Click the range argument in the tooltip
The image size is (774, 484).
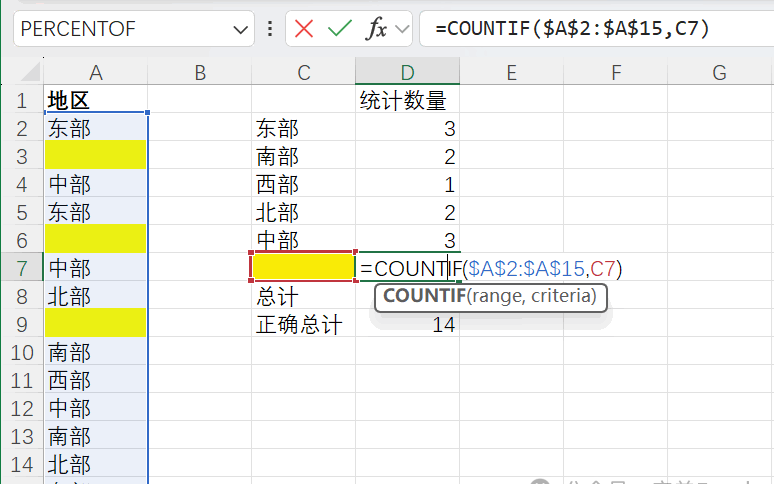click(497, 296)
